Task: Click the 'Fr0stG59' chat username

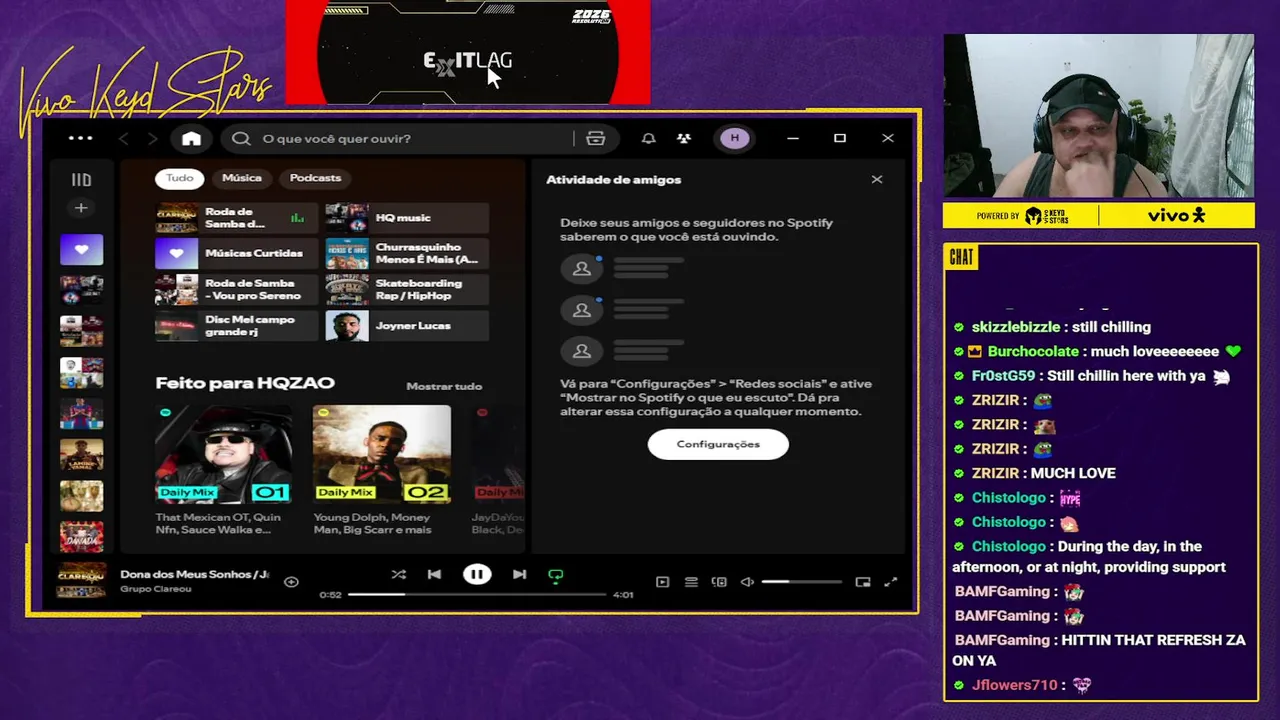Action: click(1003, 376)
